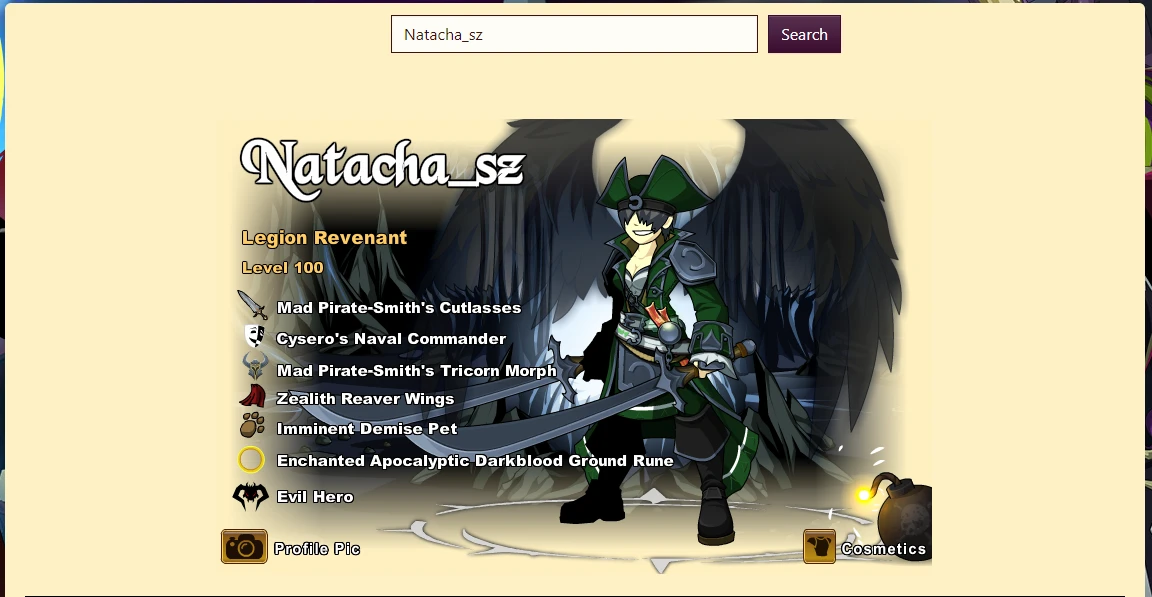The height and width of the screenshot is (597, 1152).
Task: Click the horned helmet icon
Action: [x=255, y=366]
